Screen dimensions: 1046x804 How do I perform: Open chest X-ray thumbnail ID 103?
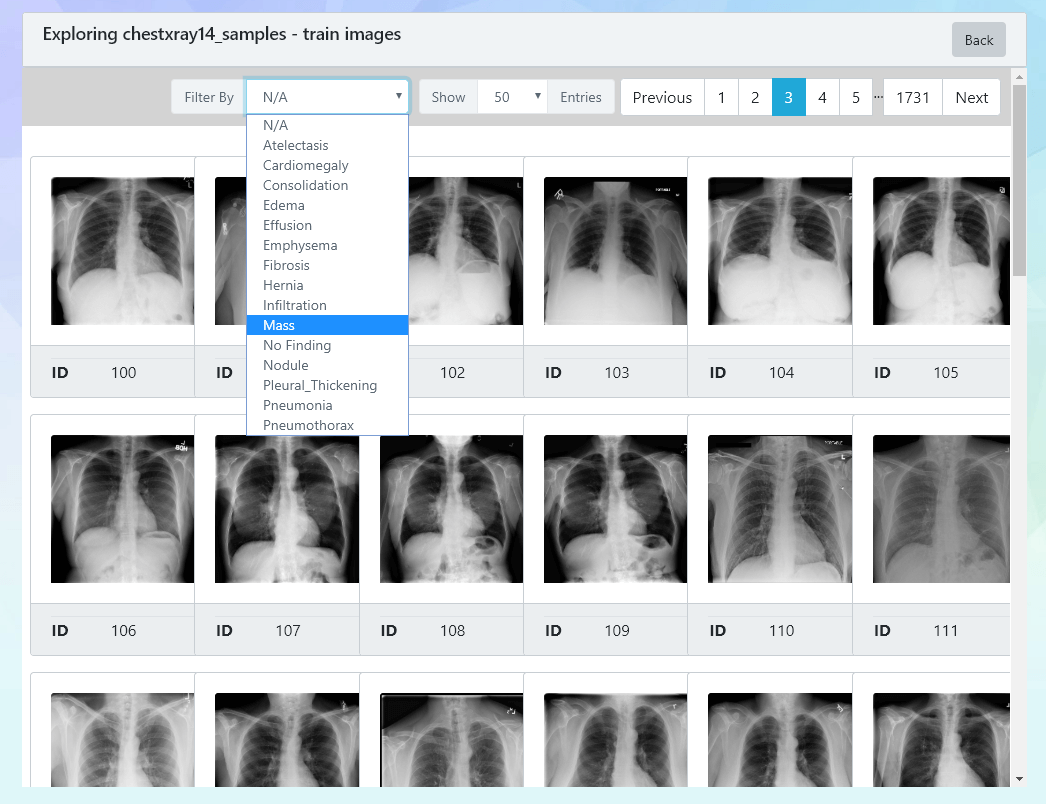click(615, 251)
